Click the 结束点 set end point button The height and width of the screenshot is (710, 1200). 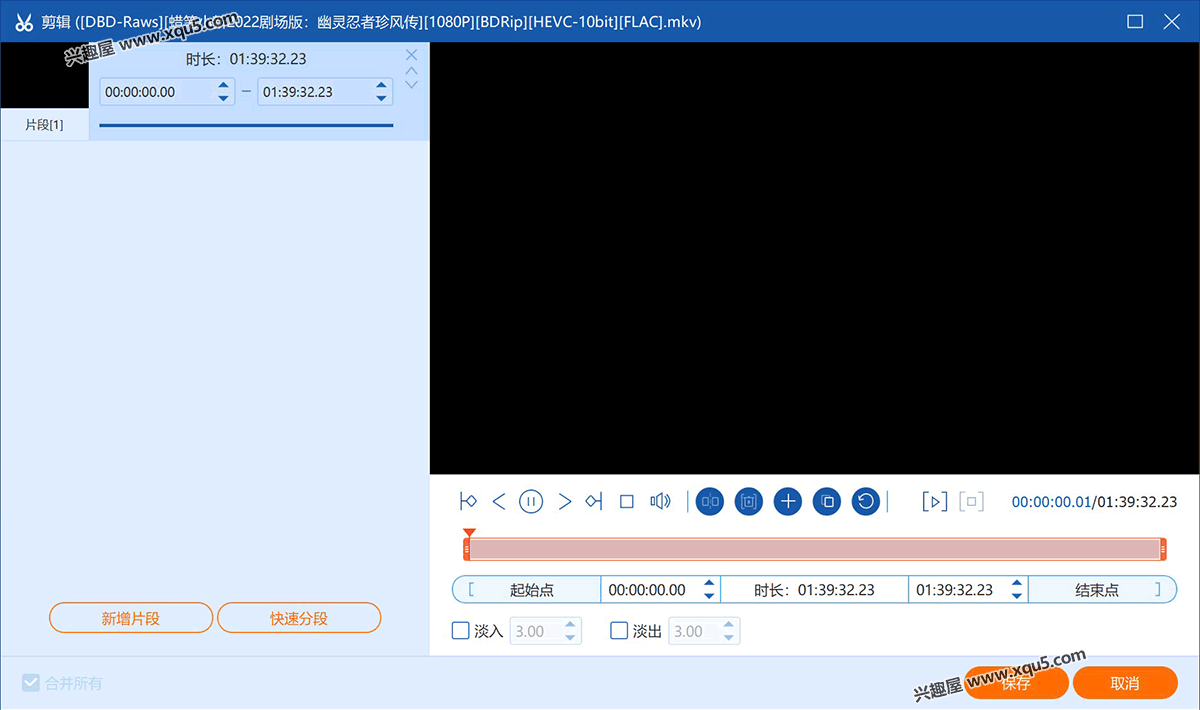(1102, 590)
